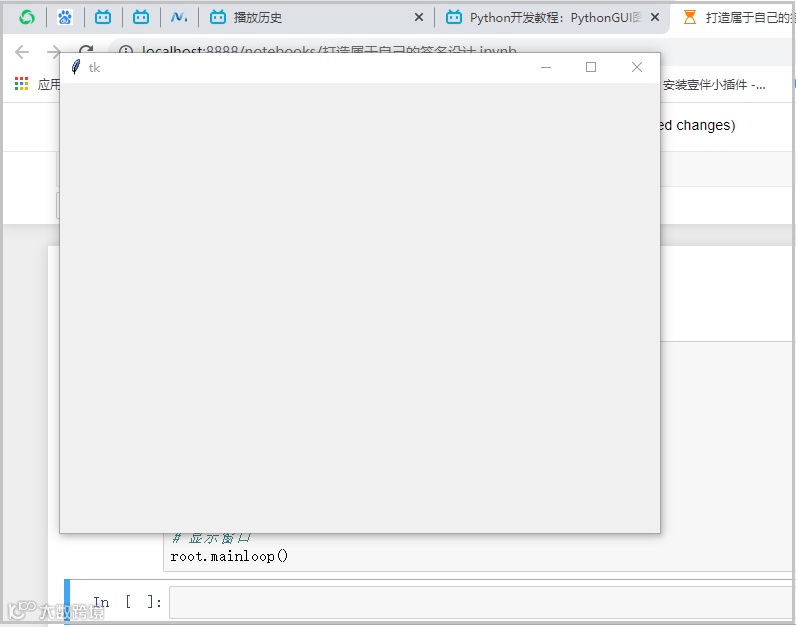Screen dimensions: 796x627
Task: Close the tk window
Action: pyautogui.click(x=637, y=67)
